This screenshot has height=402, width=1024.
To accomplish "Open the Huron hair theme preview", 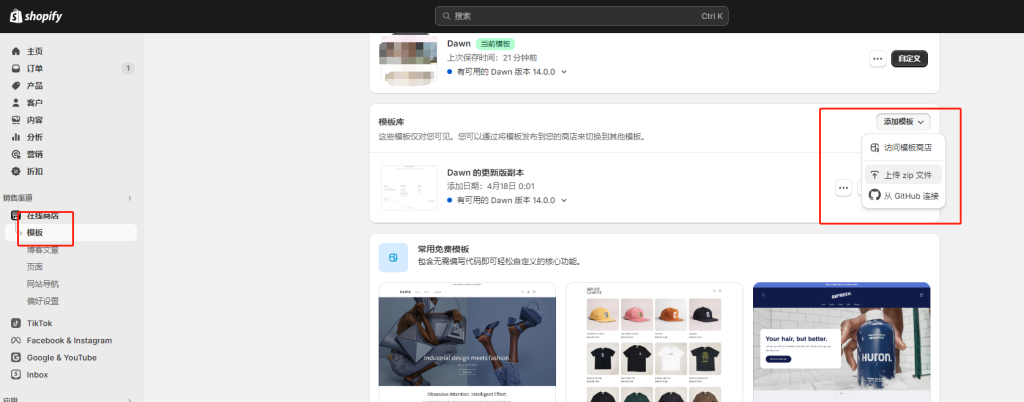I will click(841, 342).
